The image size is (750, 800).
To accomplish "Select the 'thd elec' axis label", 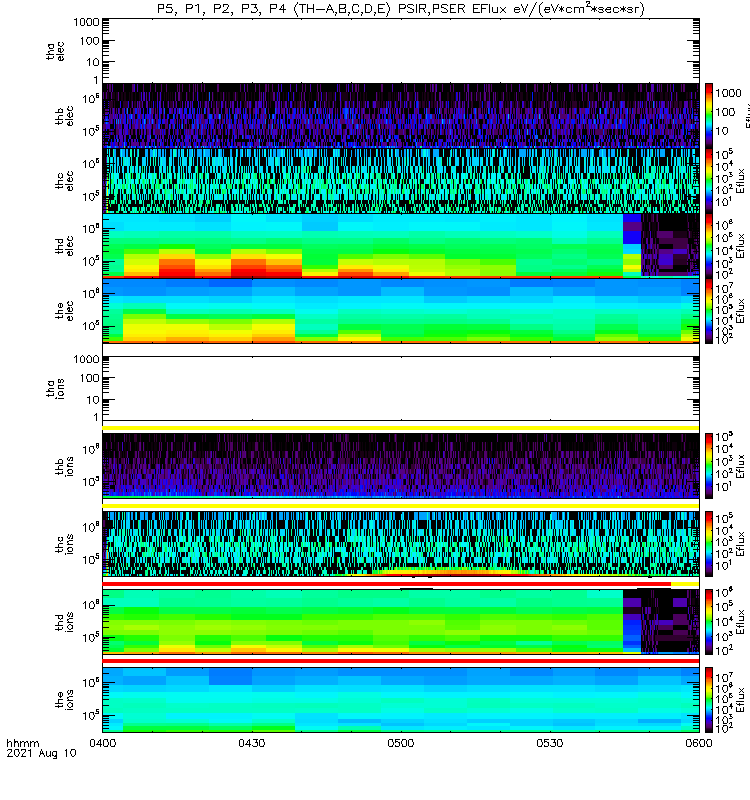I will (x=64, y=245).
